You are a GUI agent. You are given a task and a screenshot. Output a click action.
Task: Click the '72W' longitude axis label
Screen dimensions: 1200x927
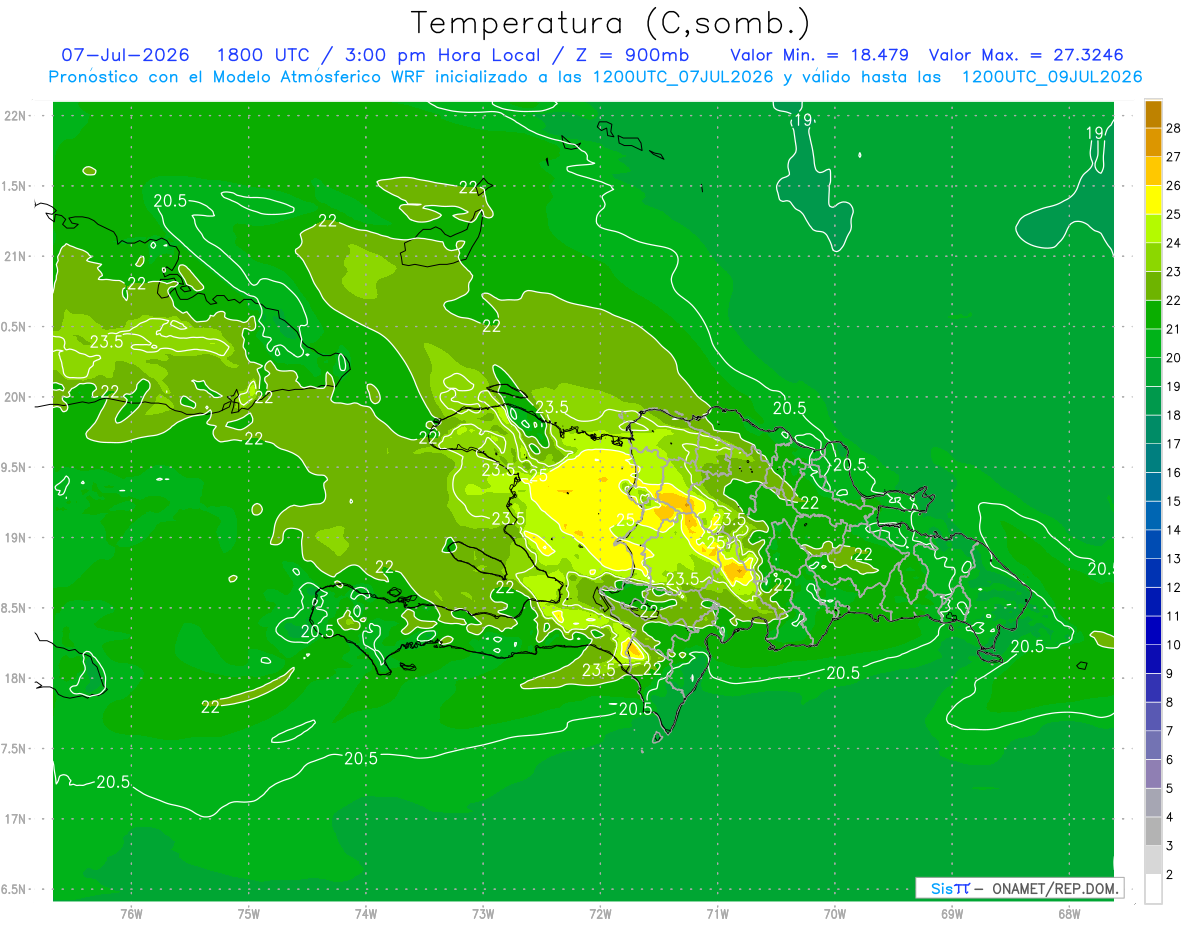point(600,914)
